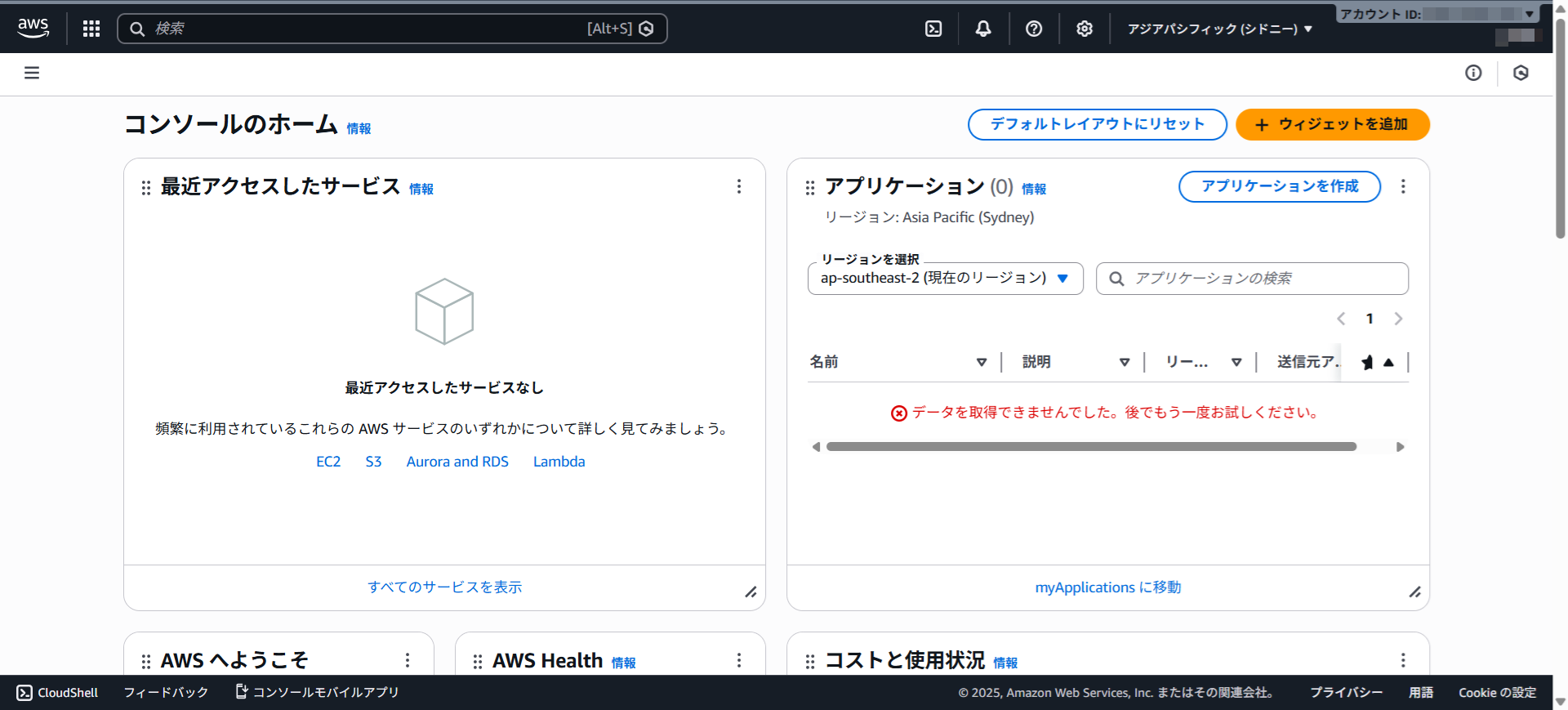Expand the リージョンを選択 ap-southeast-2 dropdown
Screen dimensions: 1568x710
pyautogui.click(x=945, y=279)
